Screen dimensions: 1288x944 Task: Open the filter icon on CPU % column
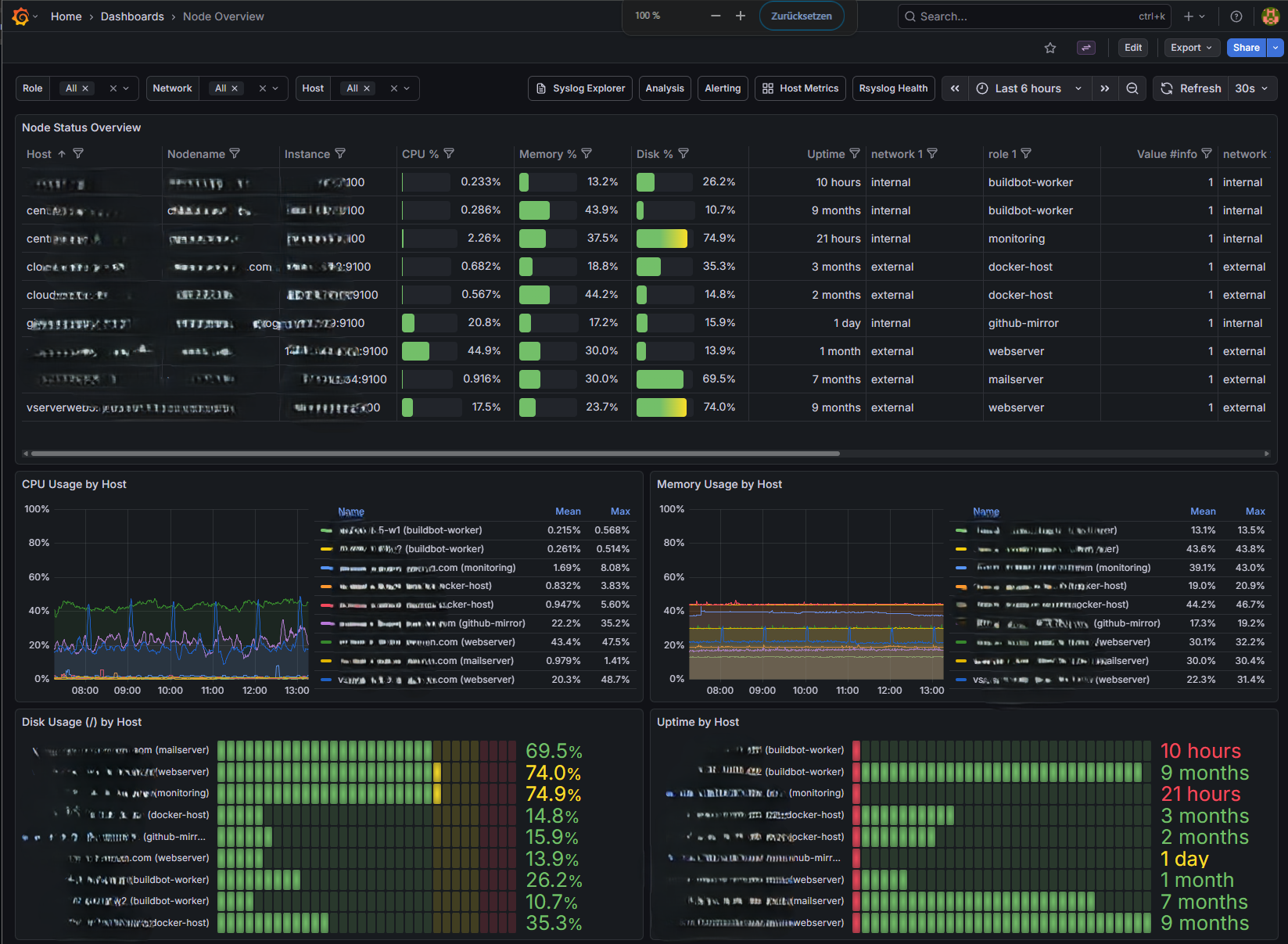pyautogui.click(x=450, y=153)
